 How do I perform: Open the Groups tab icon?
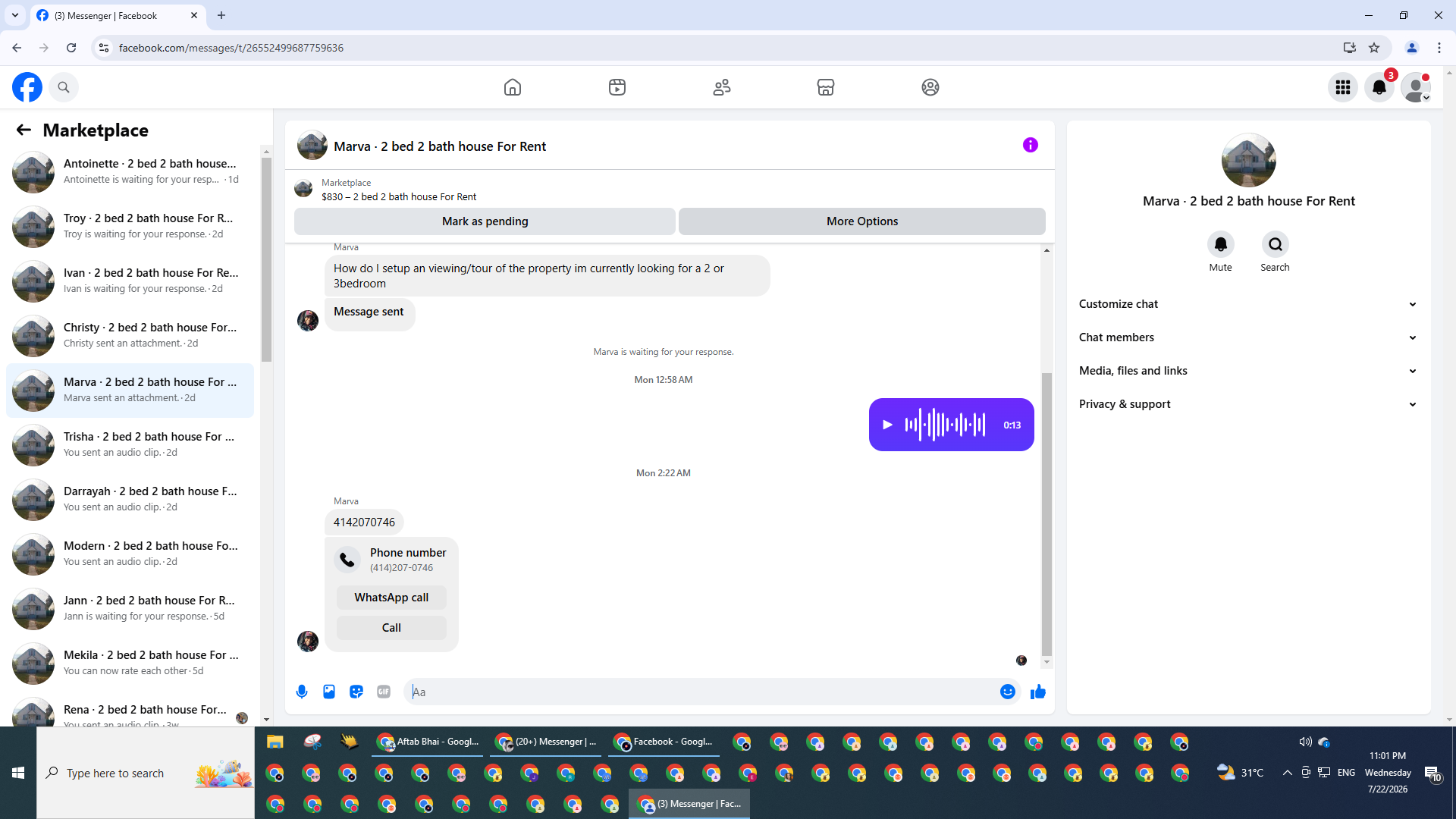click(930, 87)
